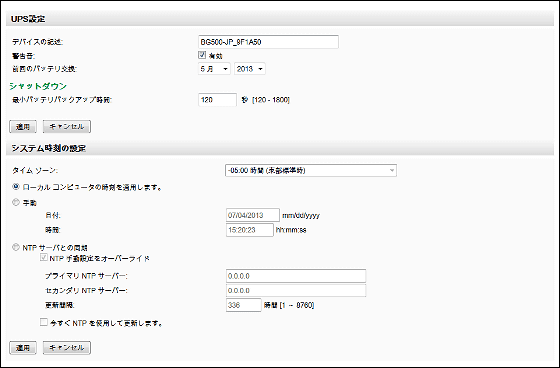560x368 pixels.
Task: Click キャンセル button in UPS settings section
Action: (x=67, y=126)
